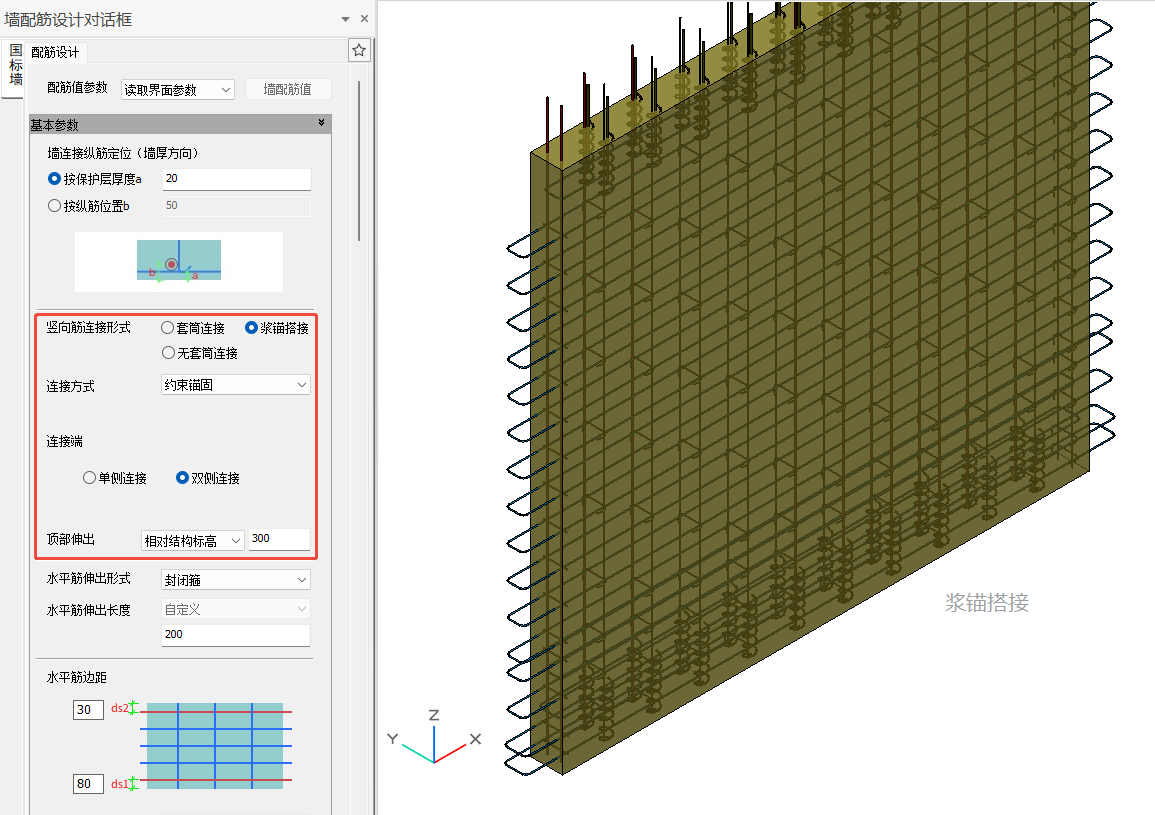Choose 套筒连接 for vertical rebar connection
Screen dimensions: 1155x815
(168, 328)
